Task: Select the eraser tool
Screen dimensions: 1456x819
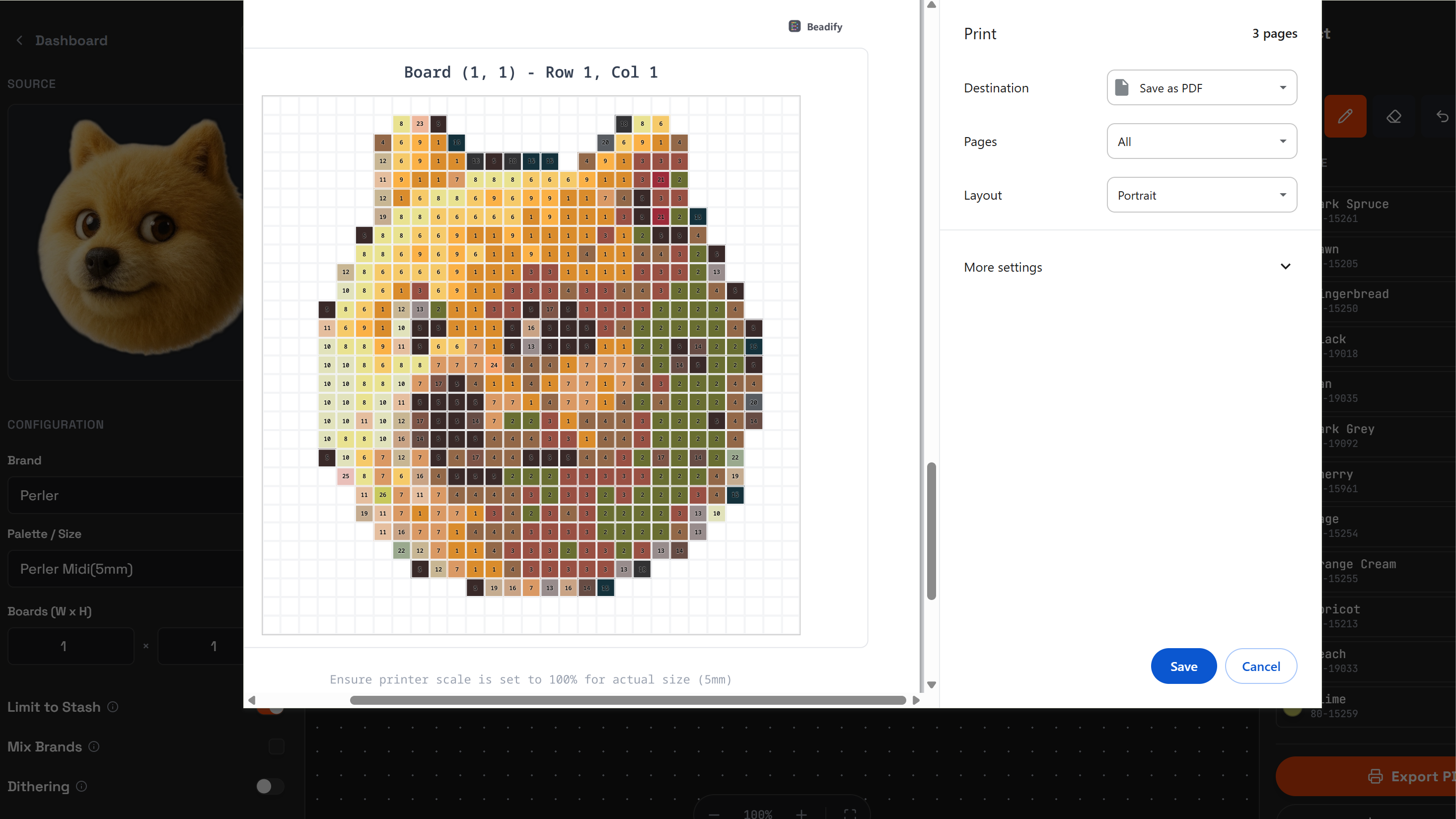Action: tap(1393, 116)
